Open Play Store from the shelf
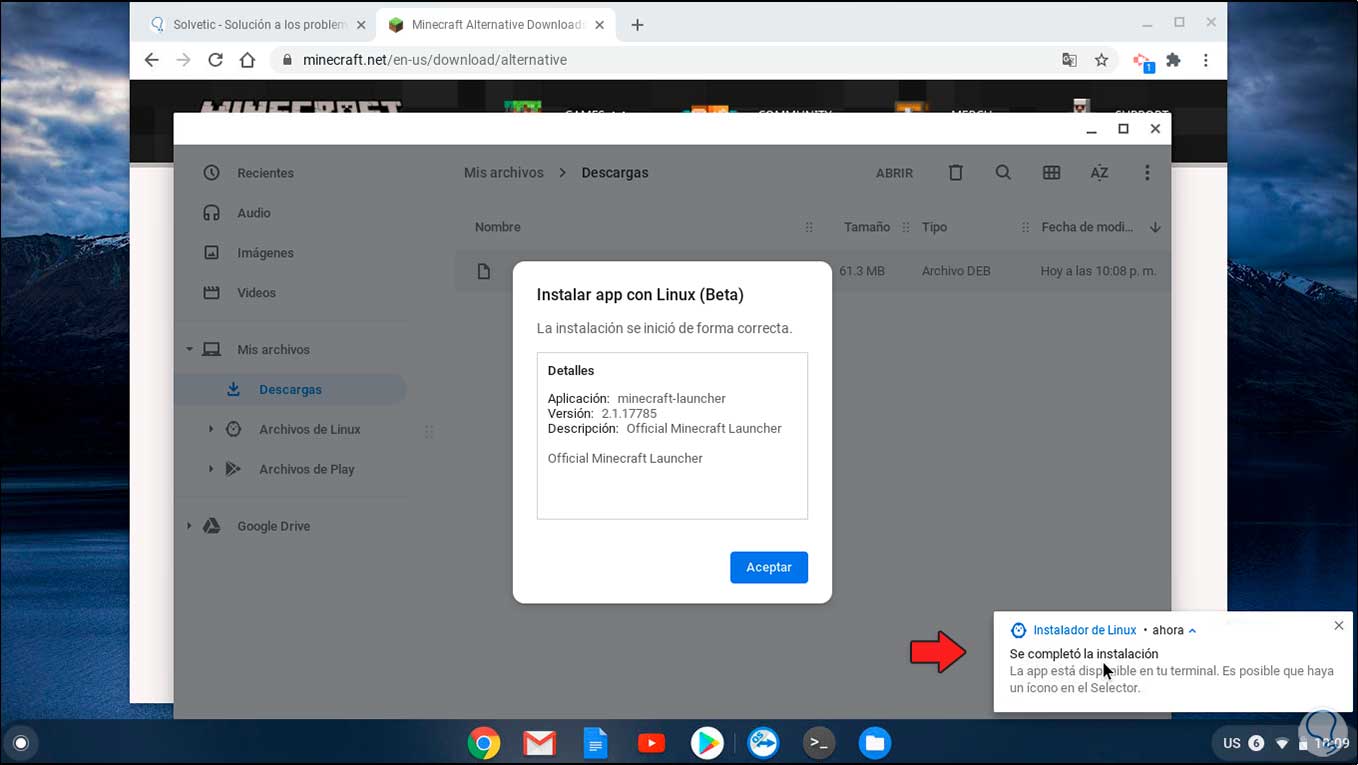This screenshot has height=765, width=1358. point(707,743)
